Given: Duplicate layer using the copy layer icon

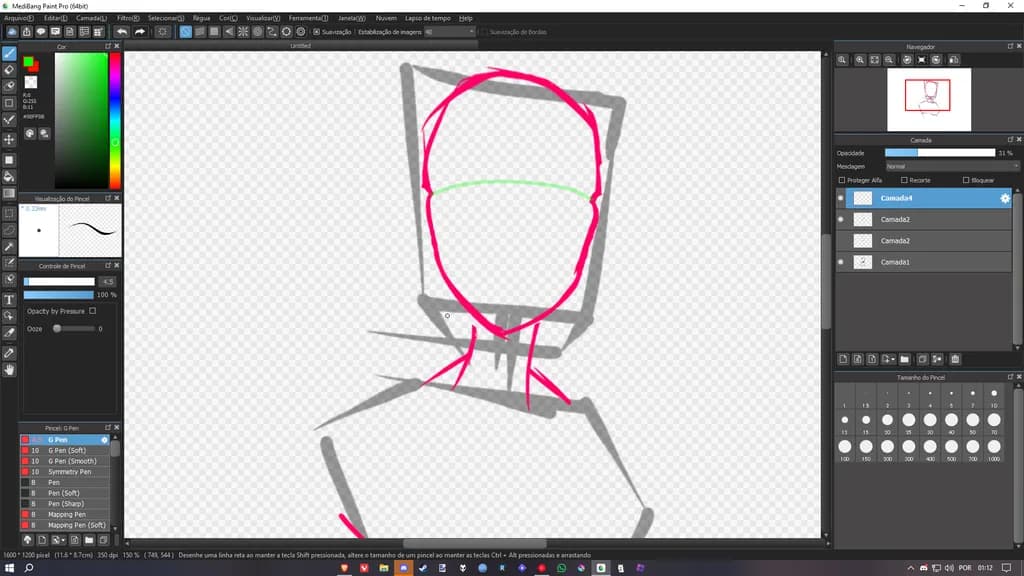Looking at the screenshot, I should point(922,359).
